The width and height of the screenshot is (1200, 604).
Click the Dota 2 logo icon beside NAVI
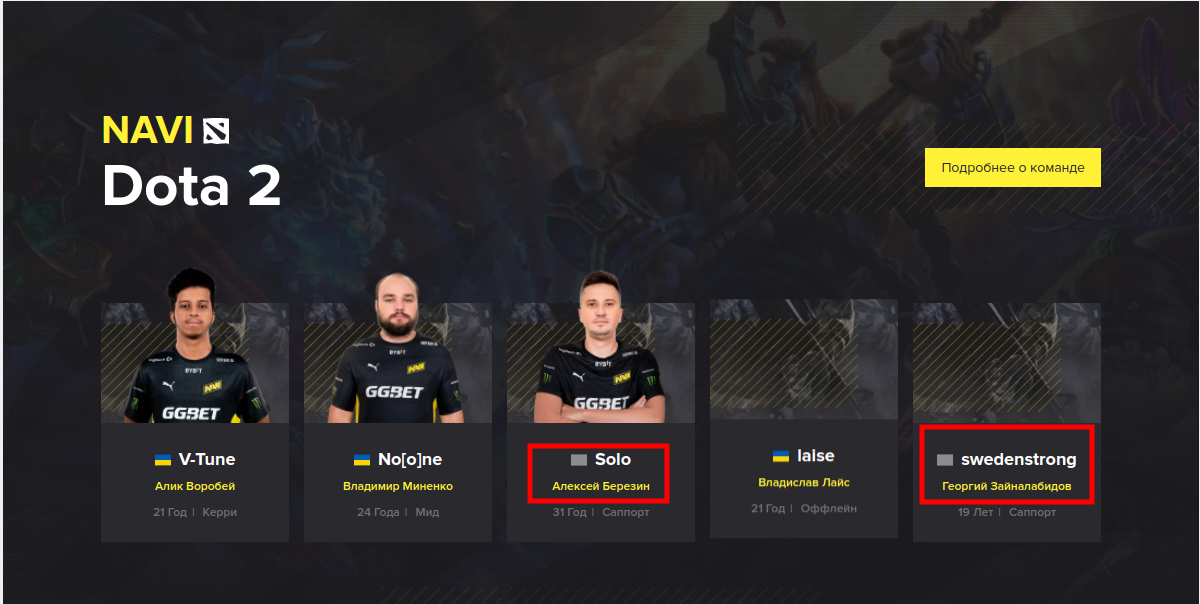[216, 131]
